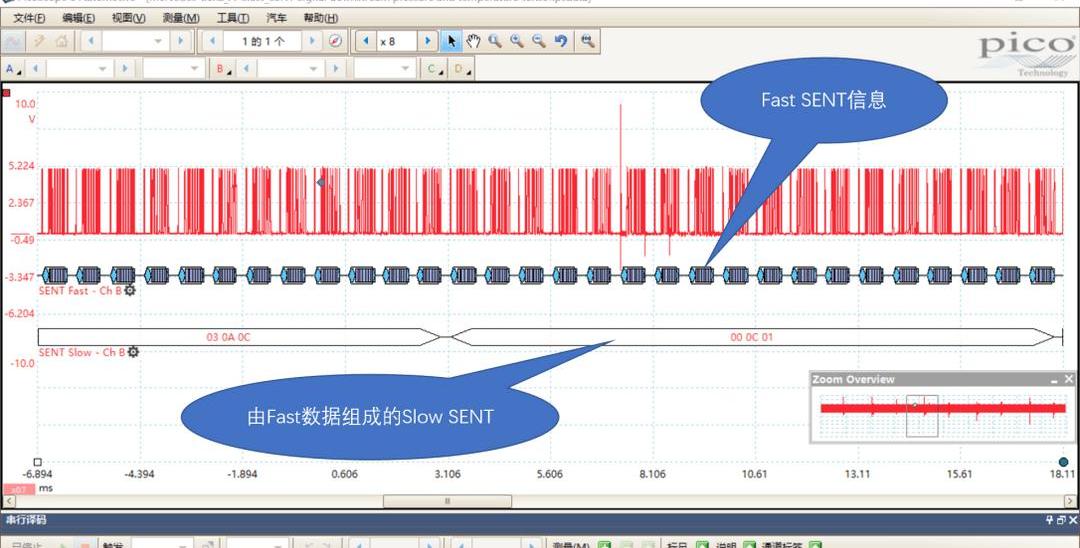Go to previous waveform buffer
1080x548 pixels.
point(211,41)
